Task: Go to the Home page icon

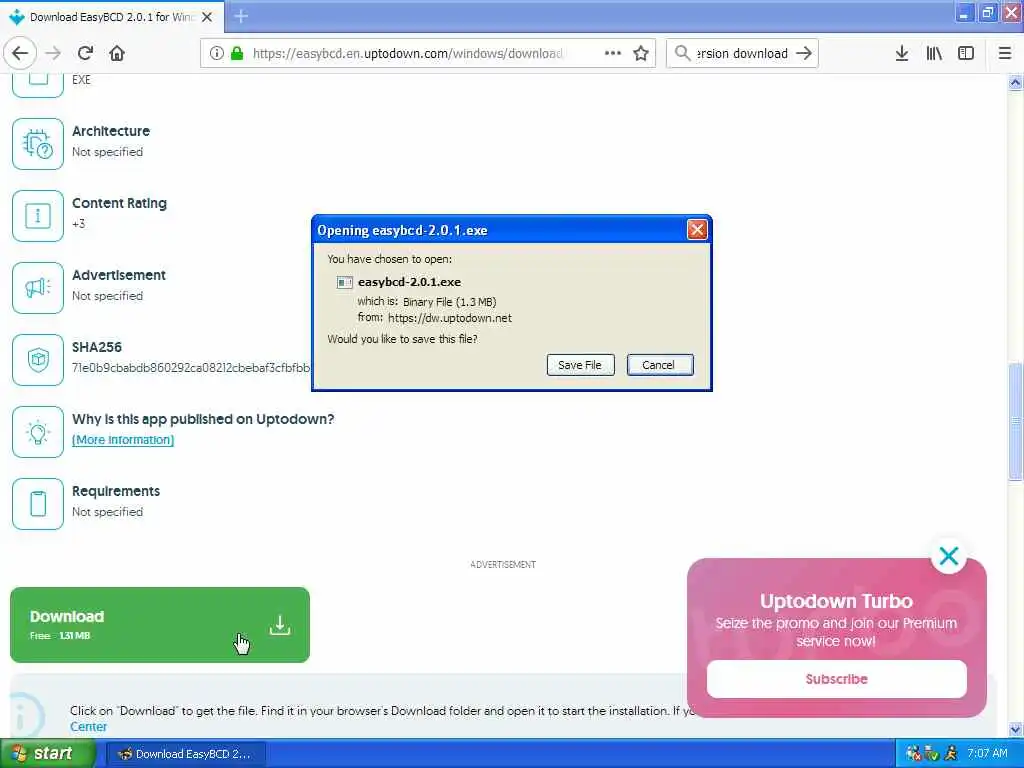Action: [x=117, y=53]
